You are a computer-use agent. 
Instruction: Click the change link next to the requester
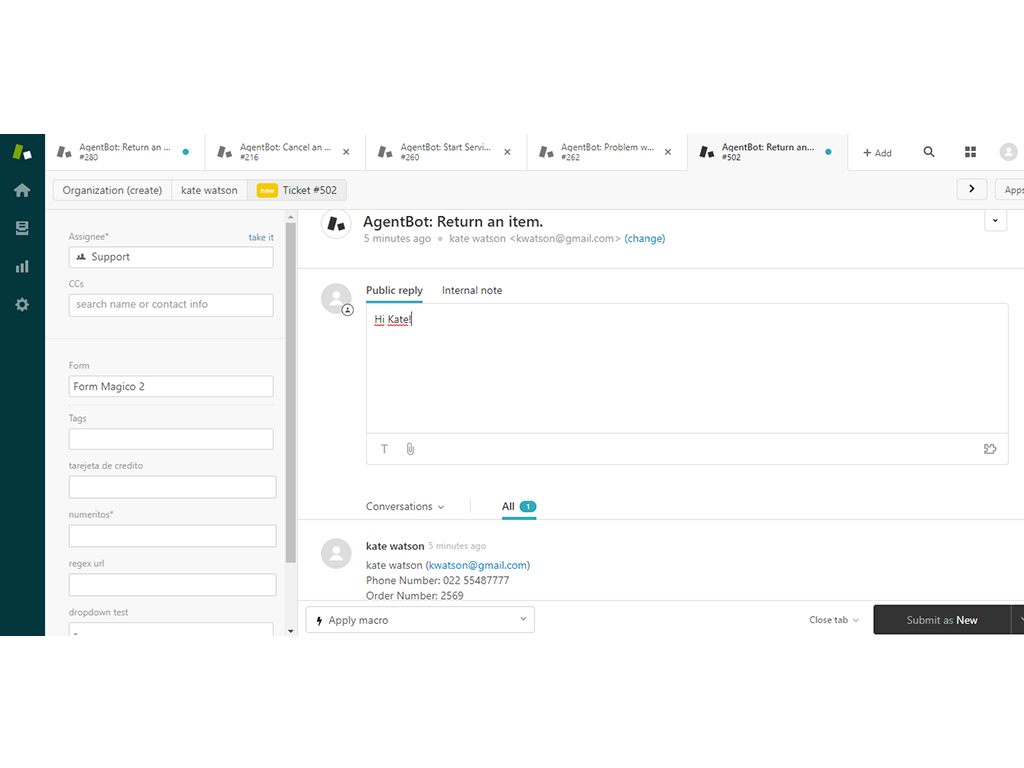(x=645, y=238)
